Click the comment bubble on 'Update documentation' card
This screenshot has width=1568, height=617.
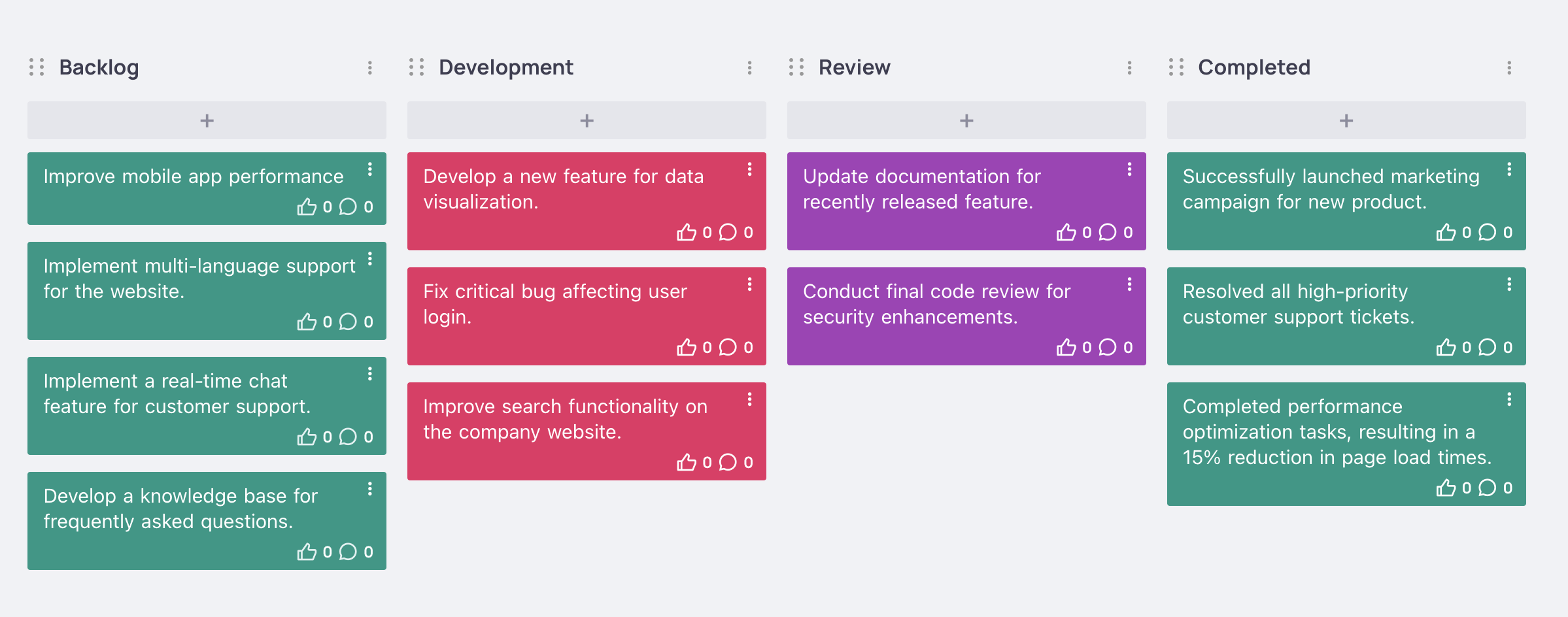(x=1108, y=232)
